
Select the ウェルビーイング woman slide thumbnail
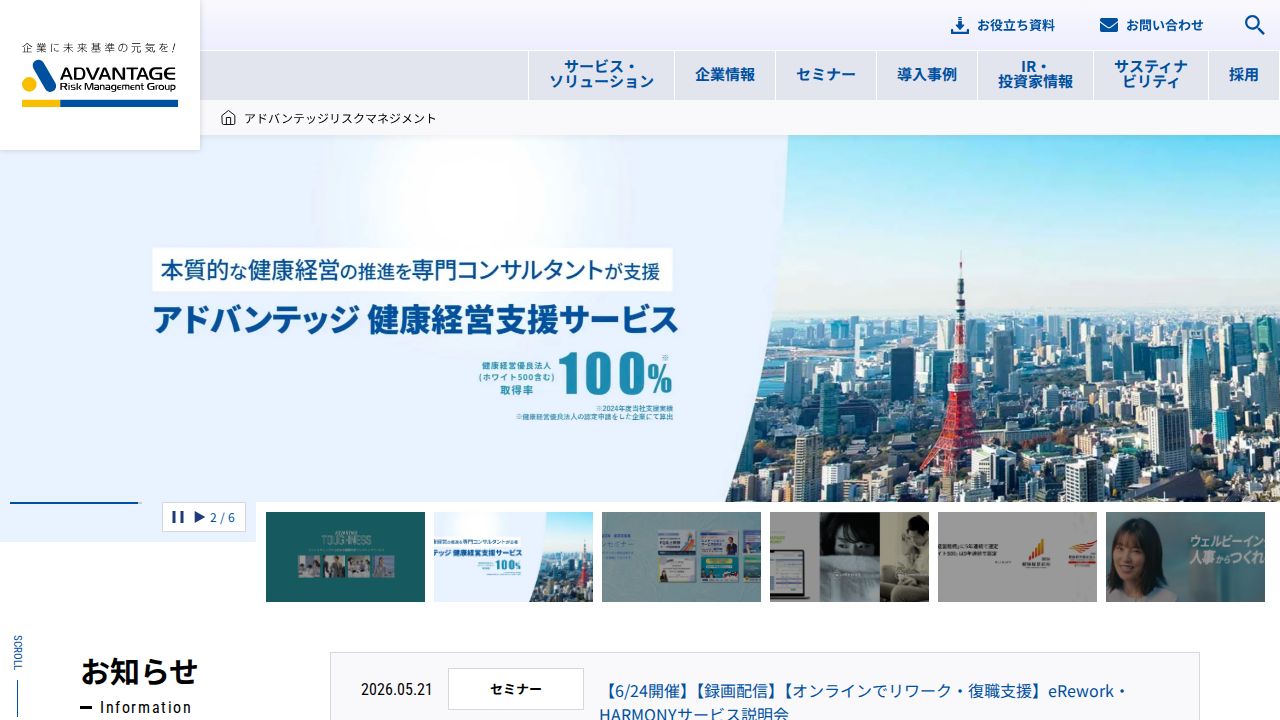(1185, 557)
